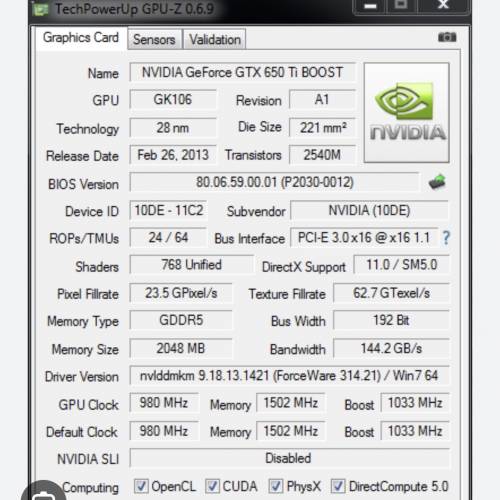Click the Texture Fillrate label
Screen dimensions: 500x500
pos(287,294)
